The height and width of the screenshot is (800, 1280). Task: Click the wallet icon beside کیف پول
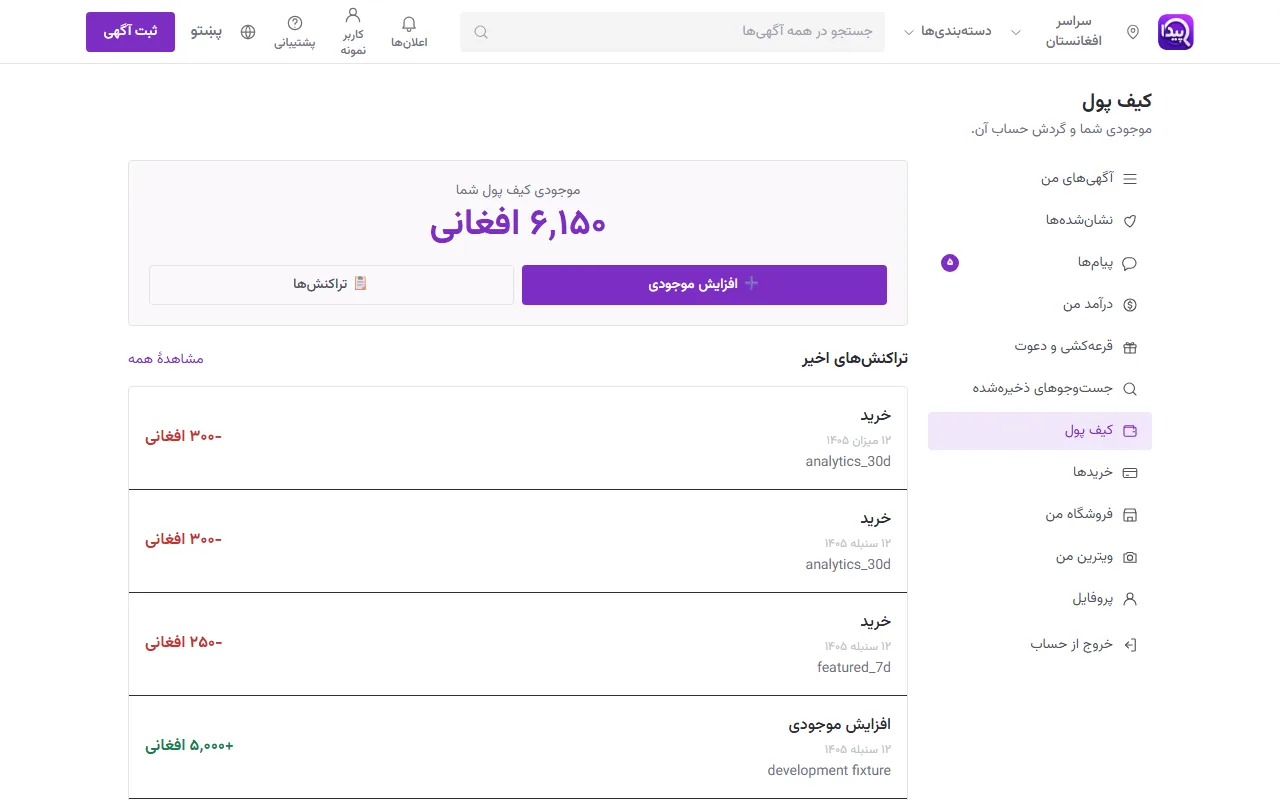pyautogui.click(x=1131, y=431)
